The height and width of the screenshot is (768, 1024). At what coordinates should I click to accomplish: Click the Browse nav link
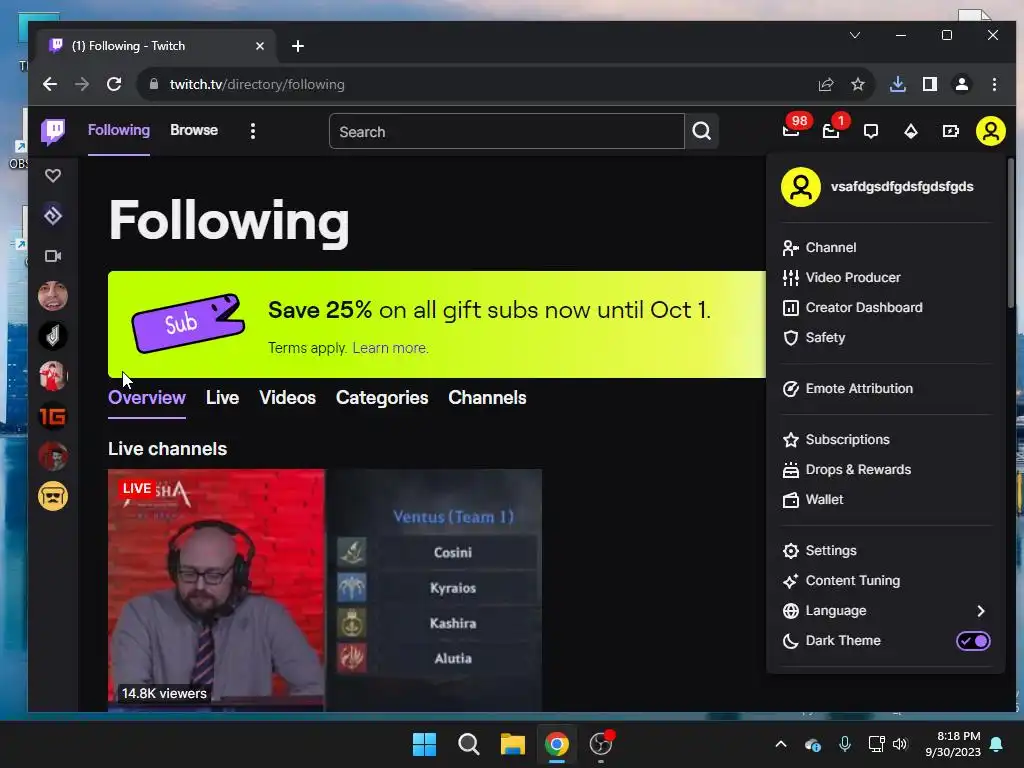(194, 130)
